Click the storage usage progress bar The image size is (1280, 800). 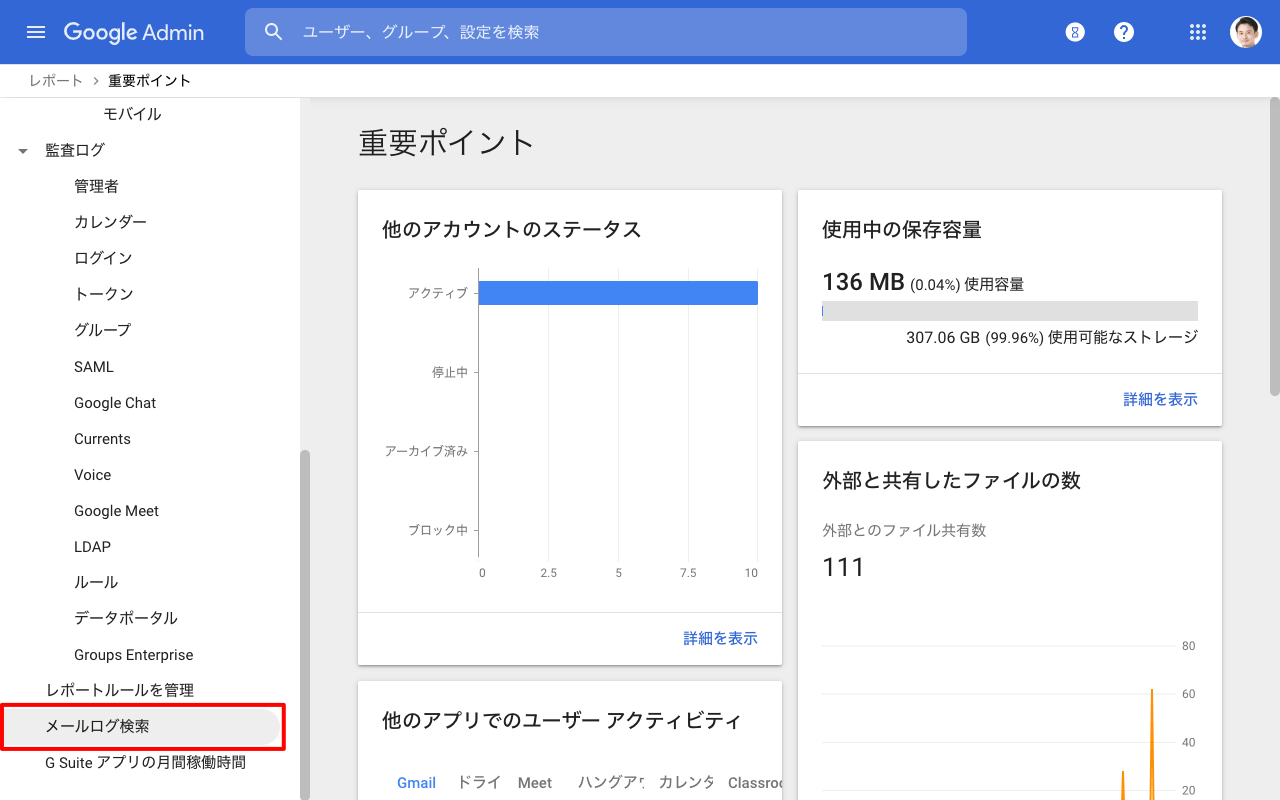1010,311
